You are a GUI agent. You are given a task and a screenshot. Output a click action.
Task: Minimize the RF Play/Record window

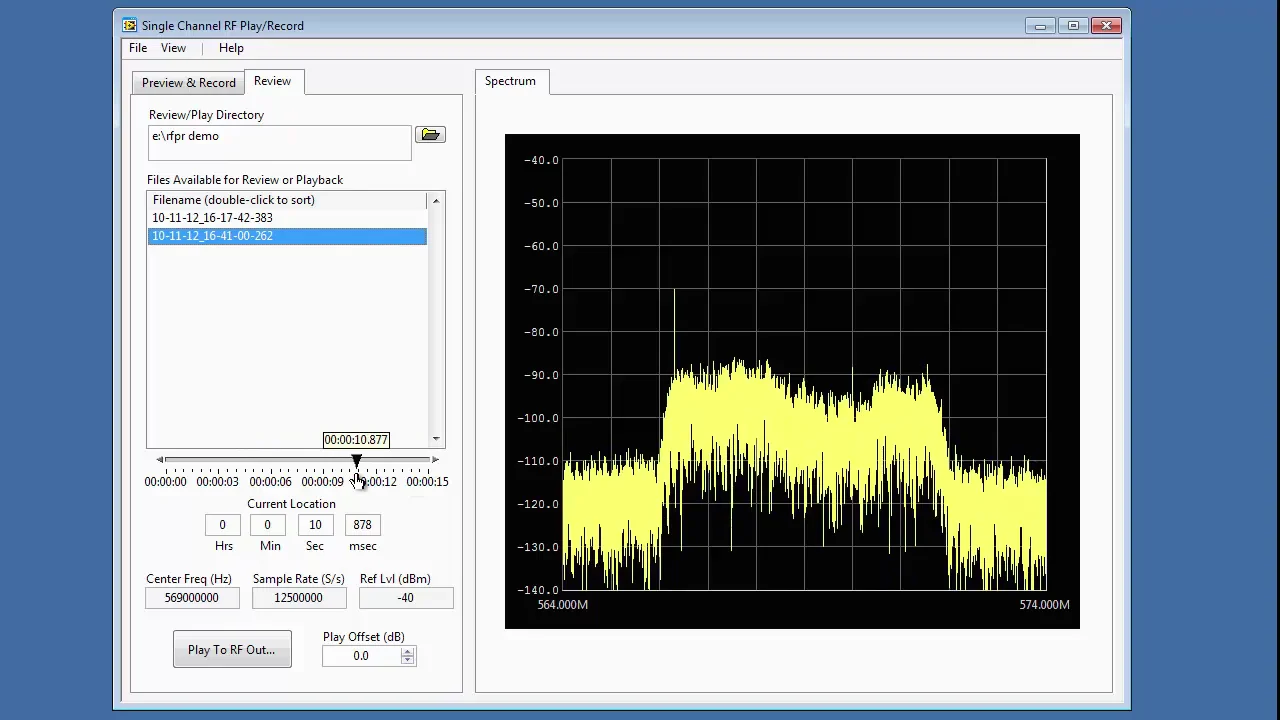(x=1040, y=26)
